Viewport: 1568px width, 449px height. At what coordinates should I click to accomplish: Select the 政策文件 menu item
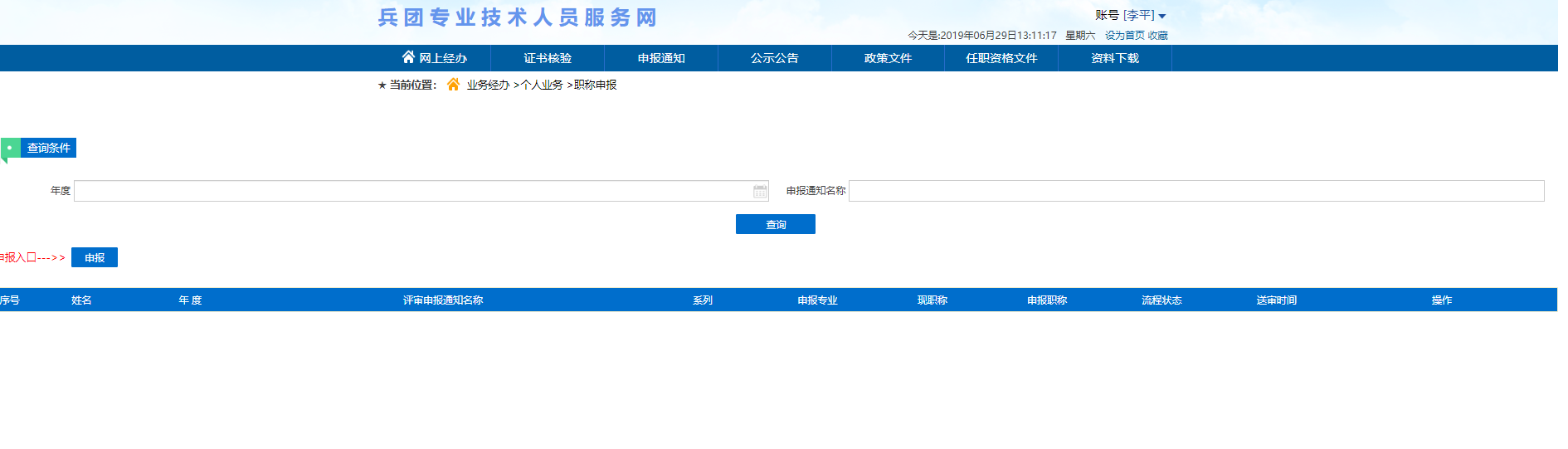point(888,58)
